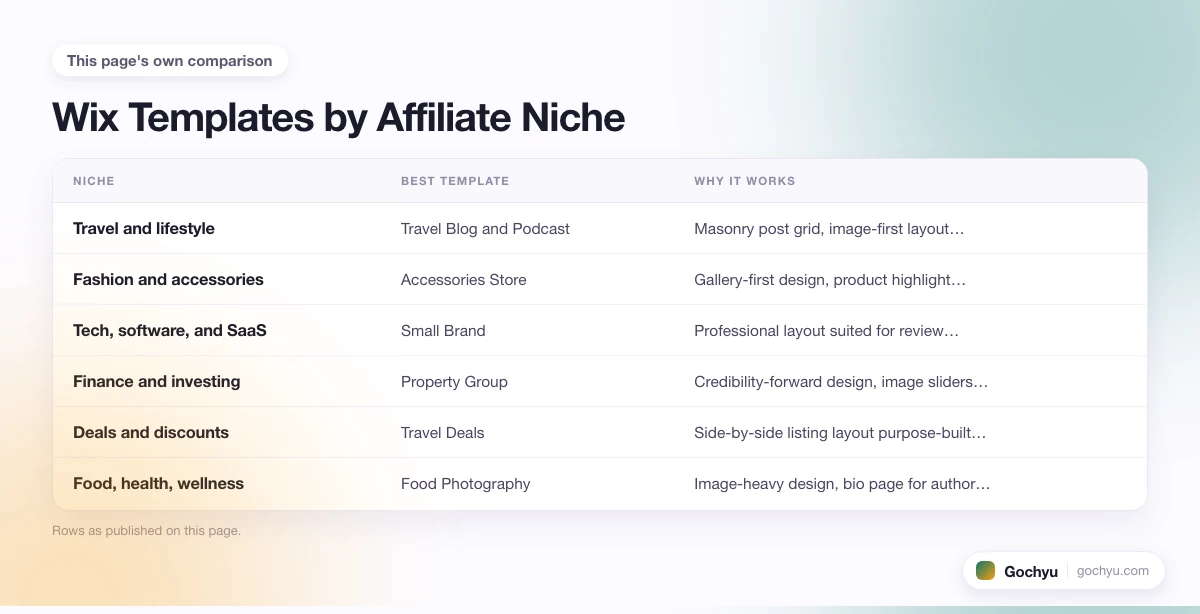1200x614 pixels.
Task: Open the gochyu.com link
Action: point(1113,571)
